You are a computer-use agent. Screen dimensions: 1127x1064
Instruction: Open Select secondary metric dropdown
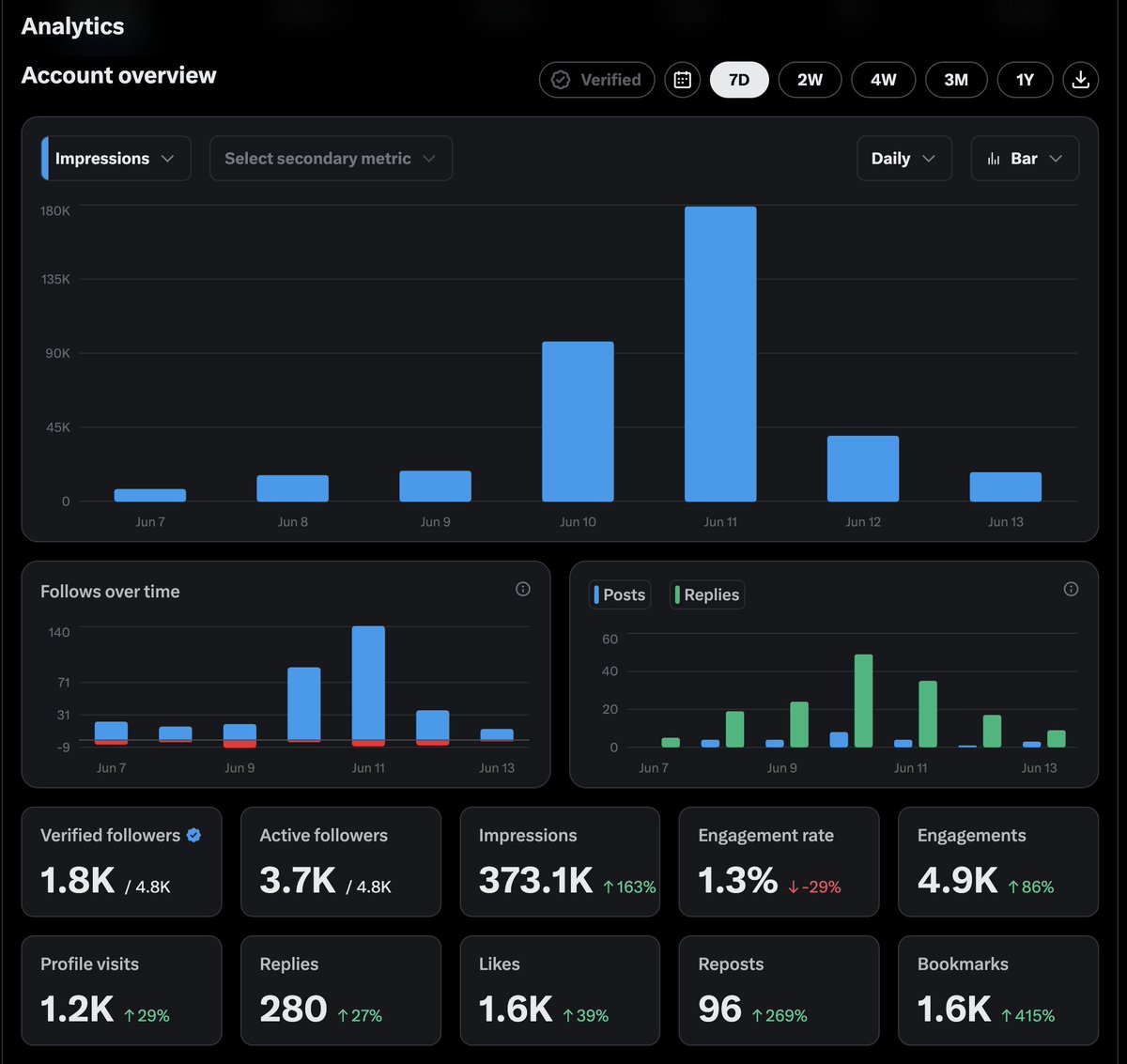331,159
